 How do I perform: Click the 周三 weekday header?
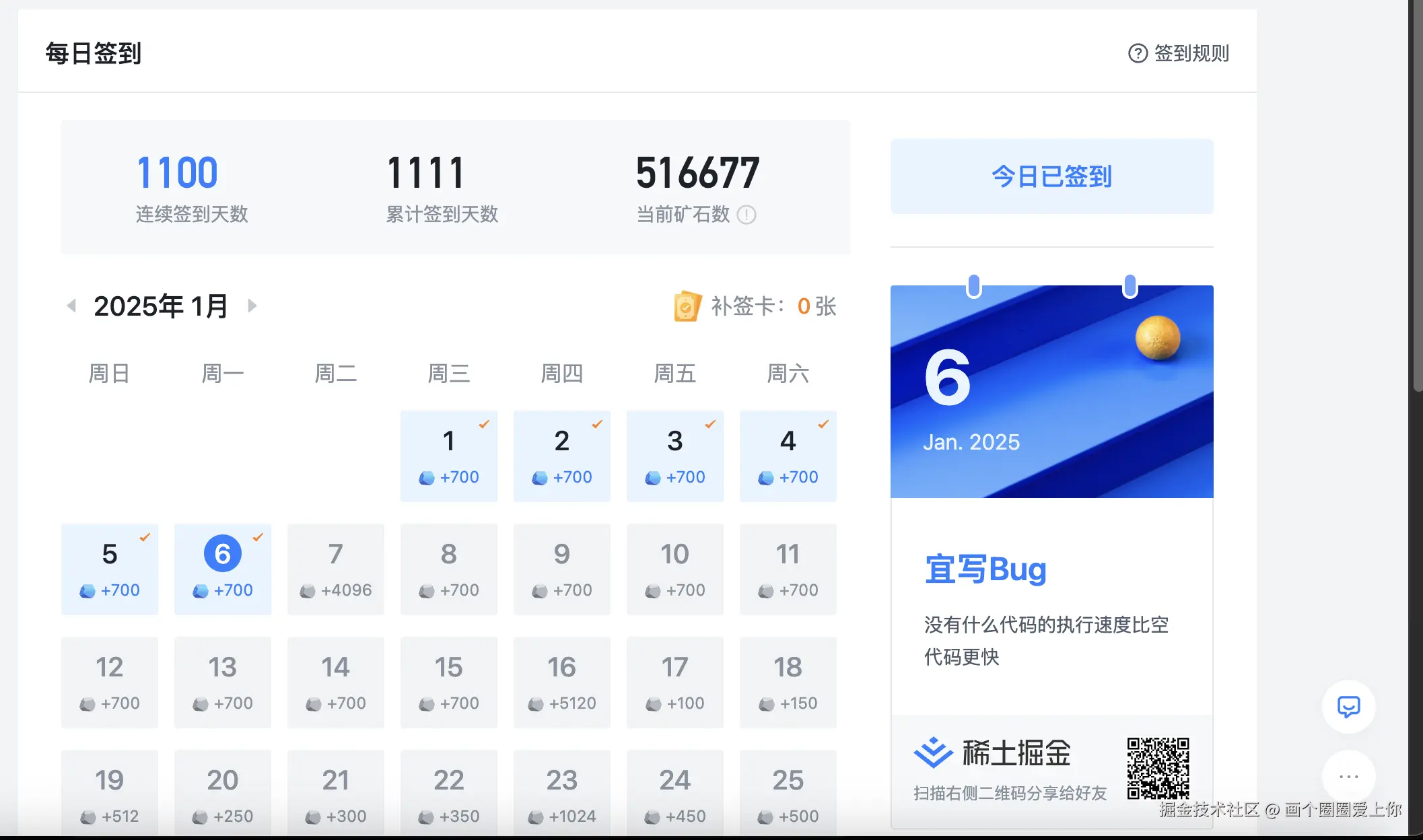[449, 374]
